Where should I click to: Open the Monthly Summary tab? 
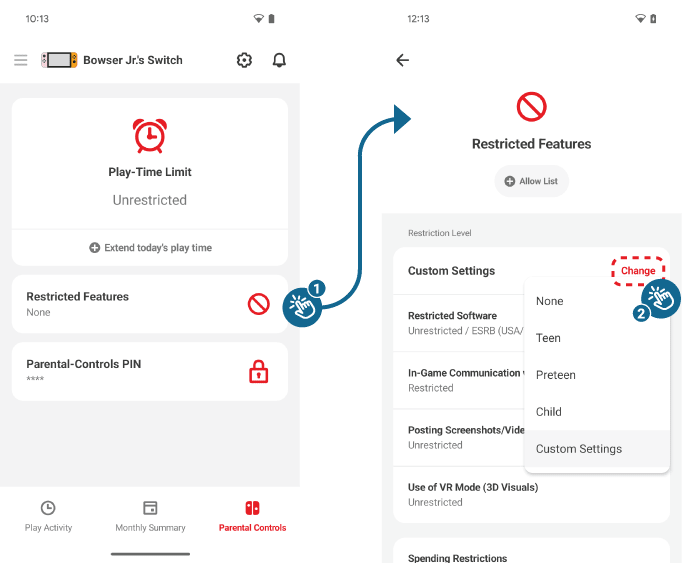[150, 516]
